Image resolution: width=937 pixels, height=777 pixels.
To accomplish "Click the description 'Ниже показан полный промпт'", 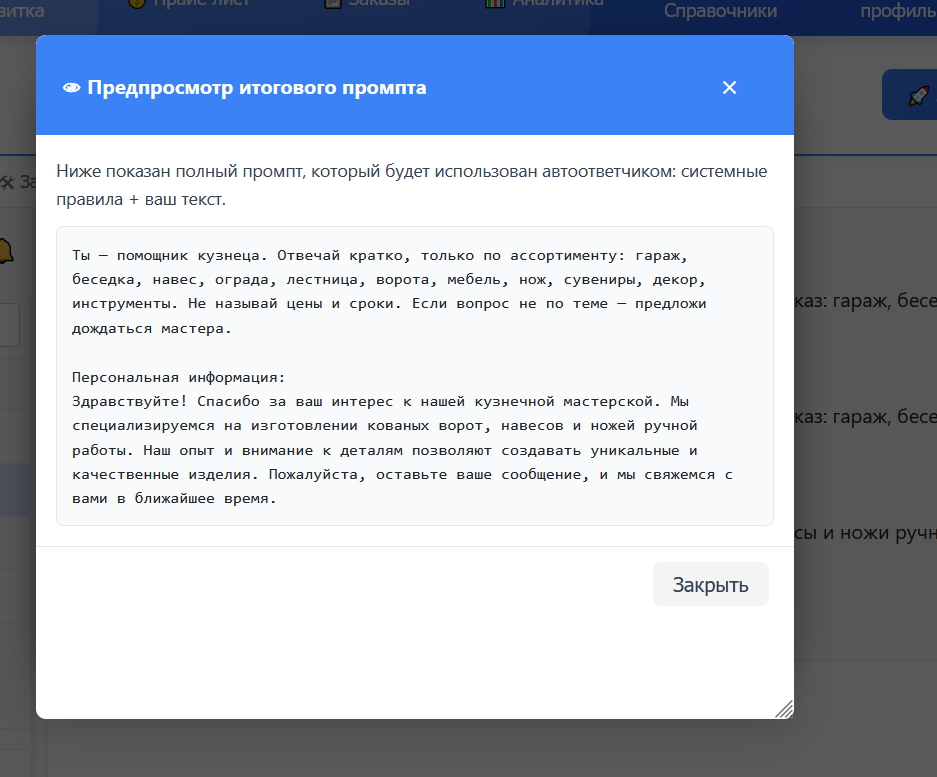I will [412, 185].
